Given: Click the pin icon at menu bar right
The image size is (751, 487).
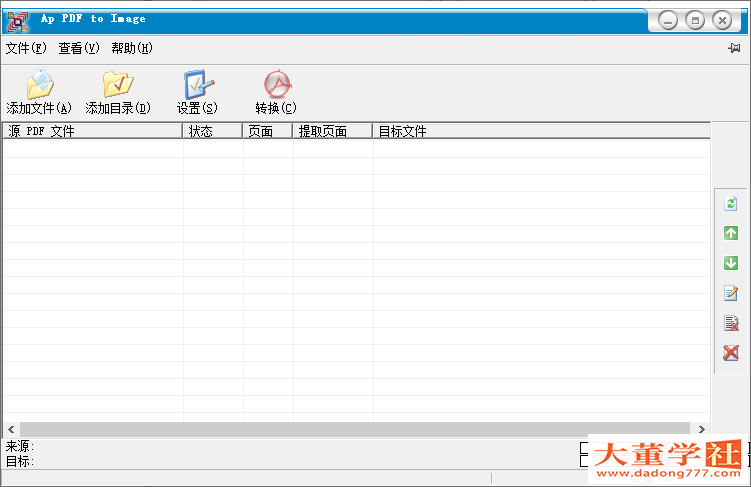Looking at the screenshot, I should pos(735,48).
